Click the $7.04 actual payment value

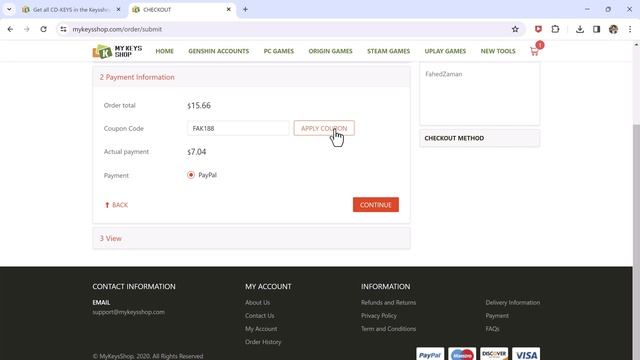[x=197, y=152]
